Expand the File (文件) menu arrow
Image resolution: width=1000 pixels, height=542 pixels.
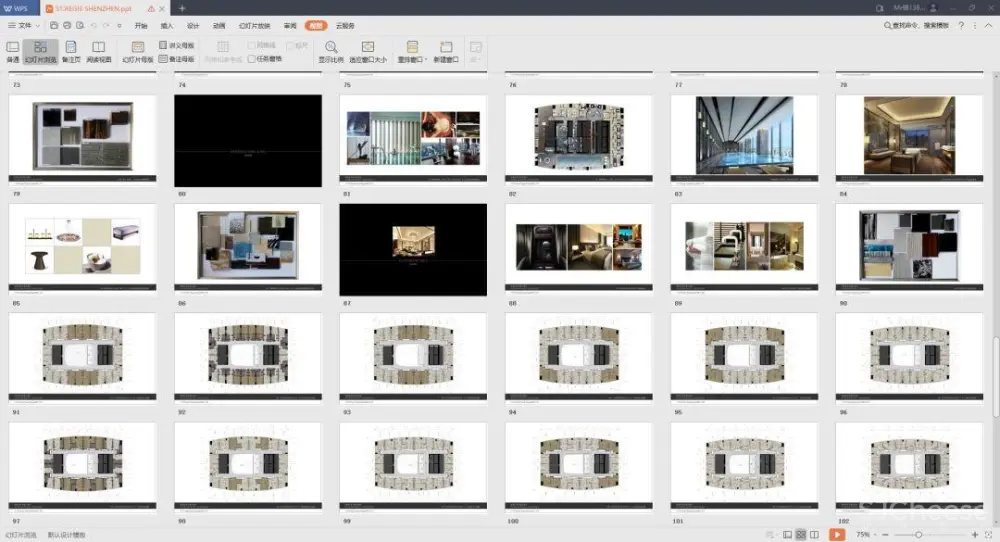(x=38, y=26)
